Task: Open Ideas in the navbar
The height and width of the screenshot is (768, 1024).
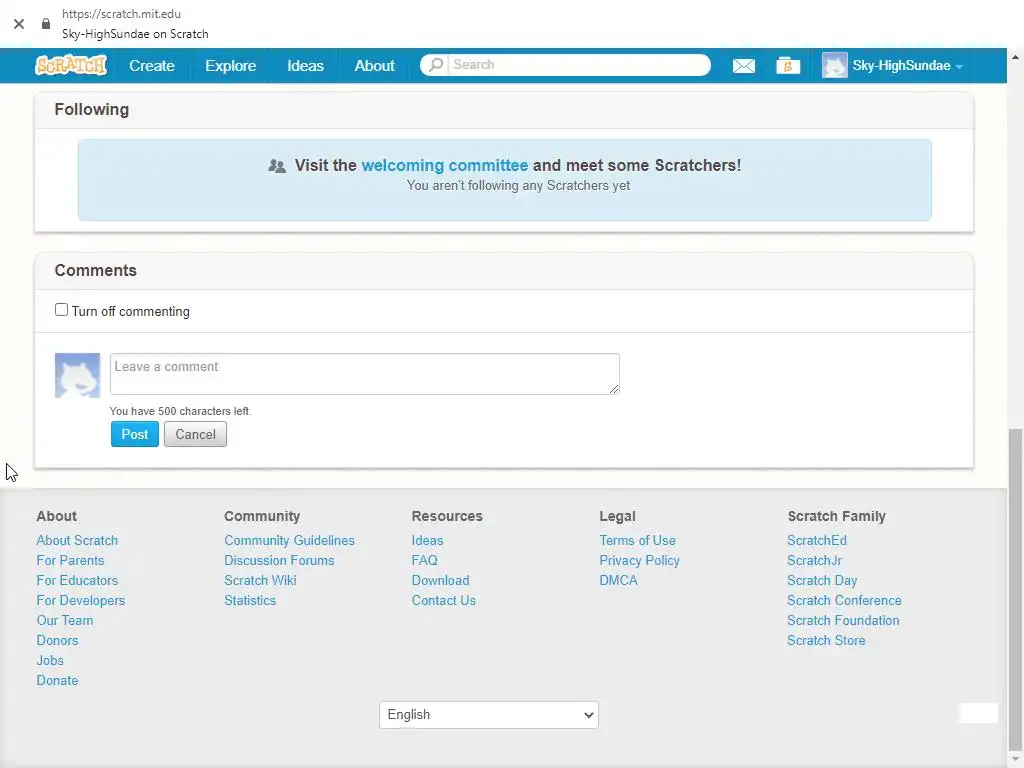Action: coord(305,65)
